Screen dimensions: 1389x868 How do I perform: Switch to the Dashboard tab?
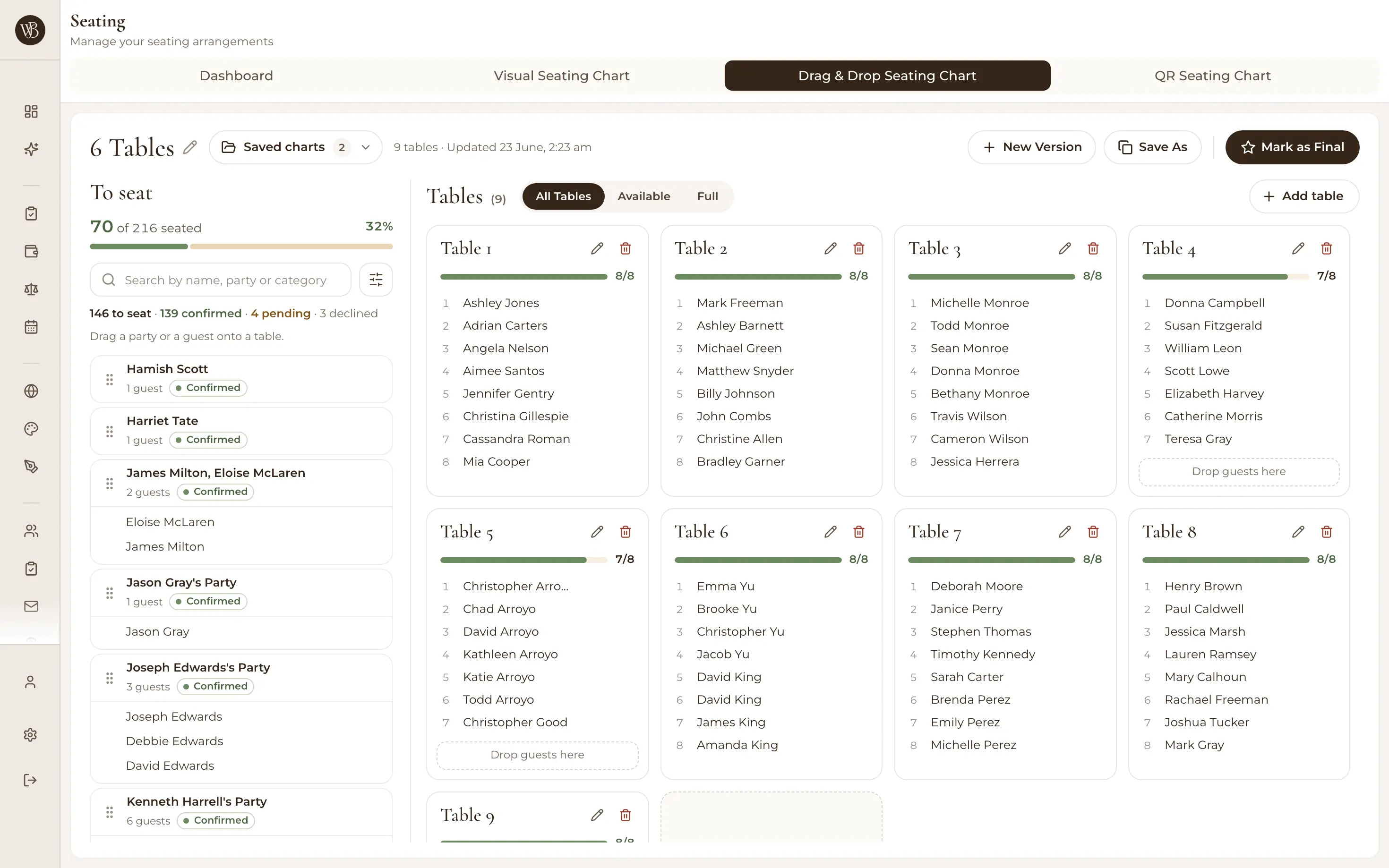[236, 76]
